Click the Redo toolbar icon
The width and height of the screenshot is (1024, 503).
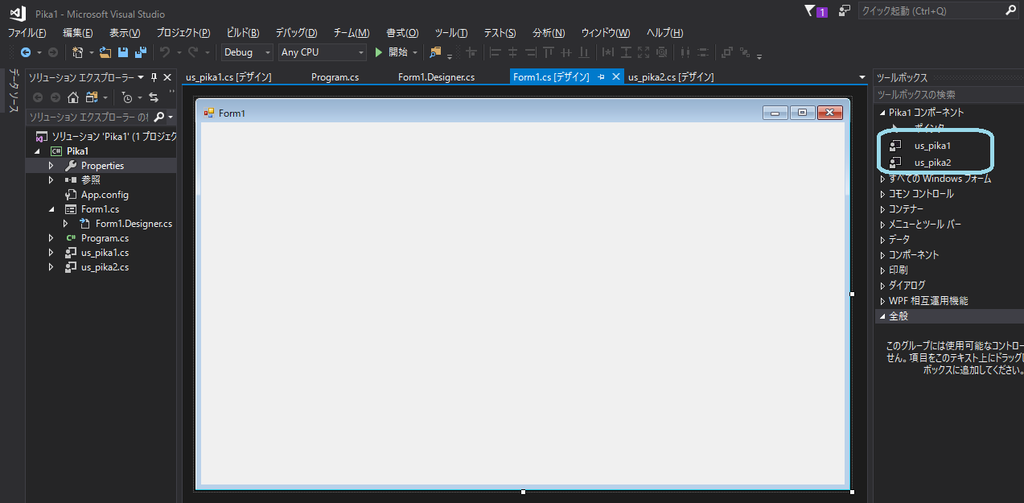[193, 52]
